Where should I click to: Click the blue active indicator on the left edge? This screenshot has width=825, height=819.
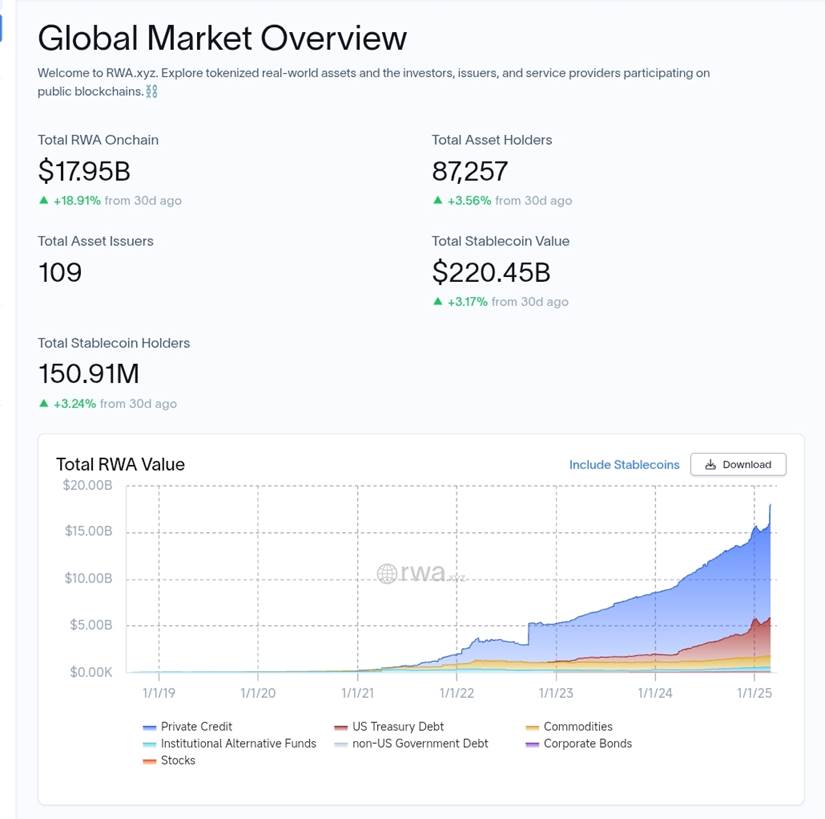(x=1, y=27)
